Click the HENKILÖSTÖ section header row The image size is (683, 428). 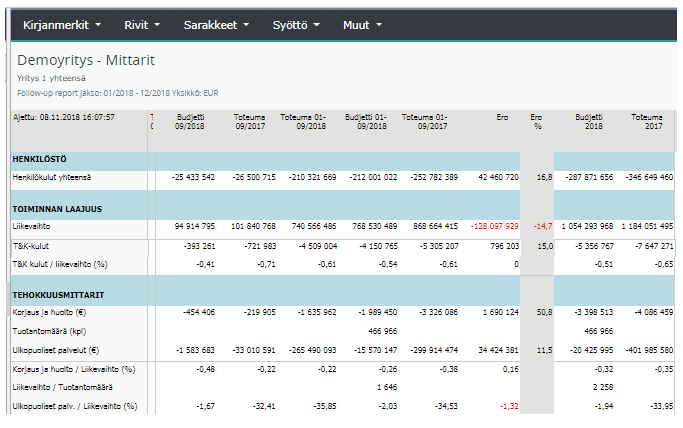point(40,159)
